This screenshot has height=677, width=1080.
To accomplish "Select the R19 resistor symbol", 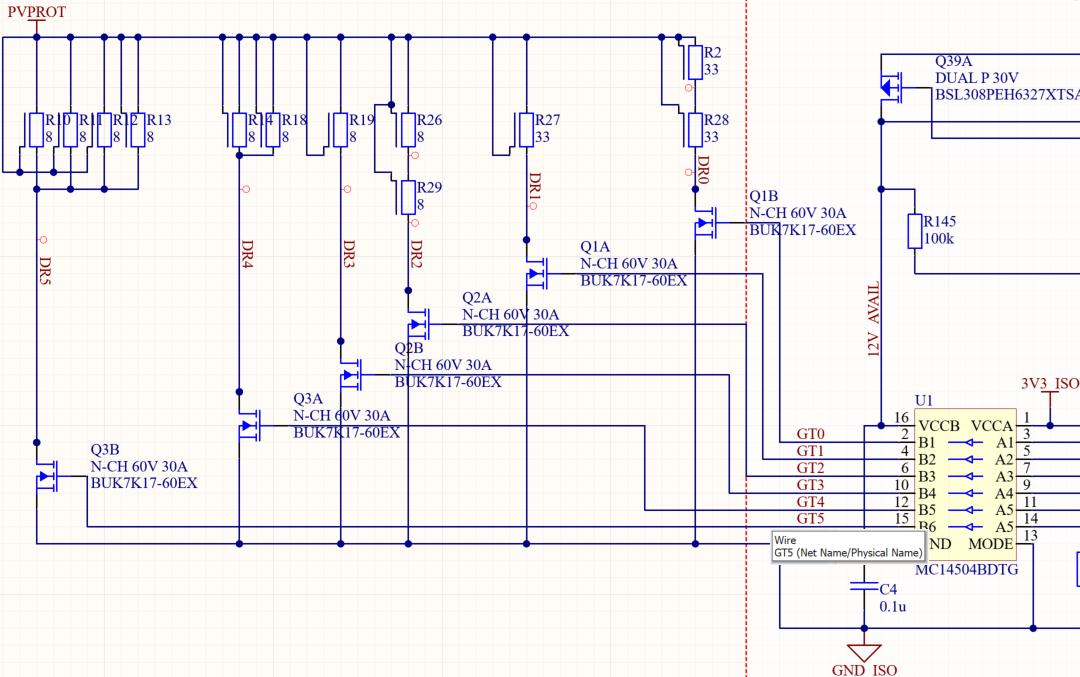I will tap(340, 130).
